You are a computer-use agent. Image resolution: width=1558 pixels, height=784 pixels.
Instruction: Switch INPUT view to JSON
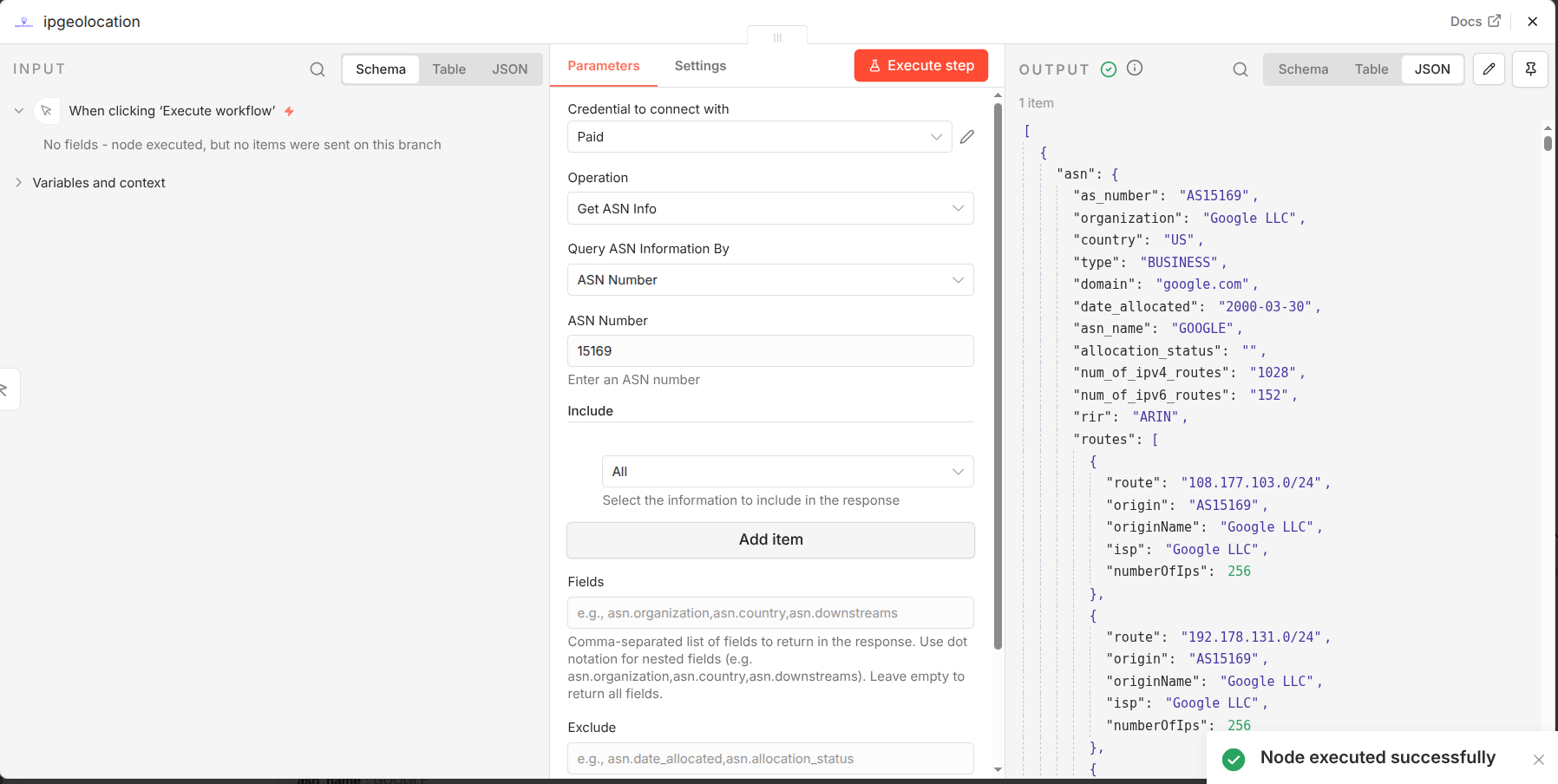pyautogui.click(x=509, y=69)
